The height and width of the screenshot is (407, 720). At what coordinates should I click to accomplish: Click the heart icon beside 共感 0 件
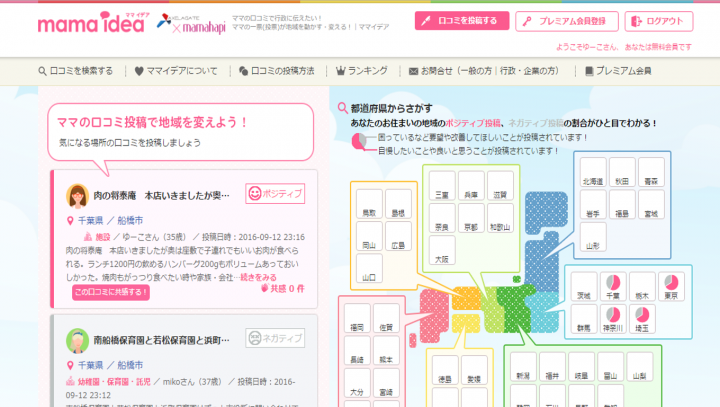pyautogui.click(x=264, y=288)
